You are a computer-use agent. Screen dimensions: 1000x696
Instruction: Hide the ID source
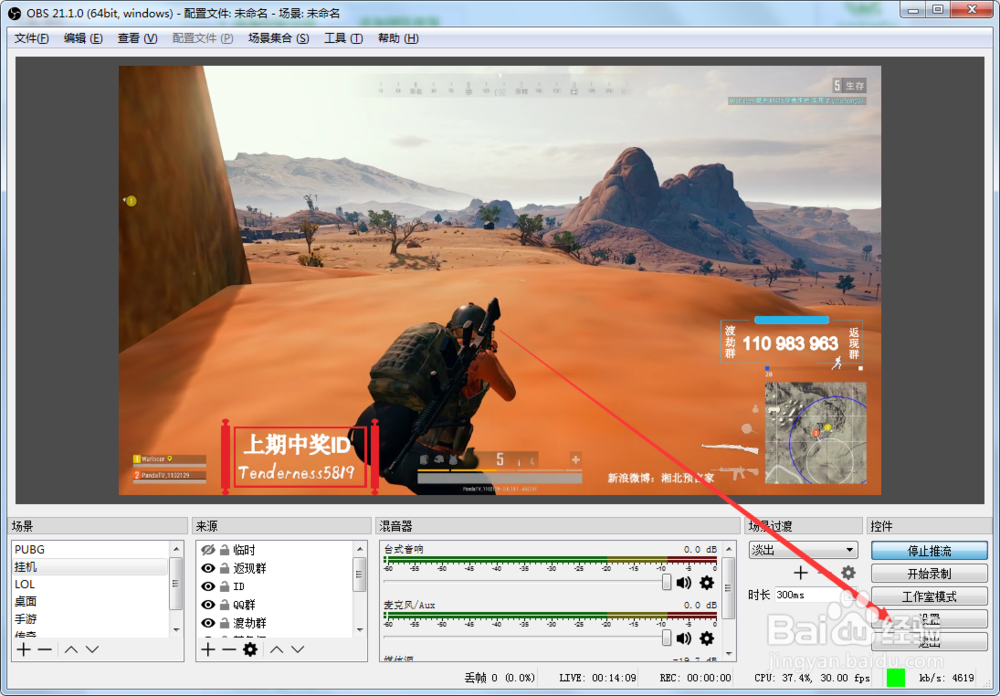208,586
